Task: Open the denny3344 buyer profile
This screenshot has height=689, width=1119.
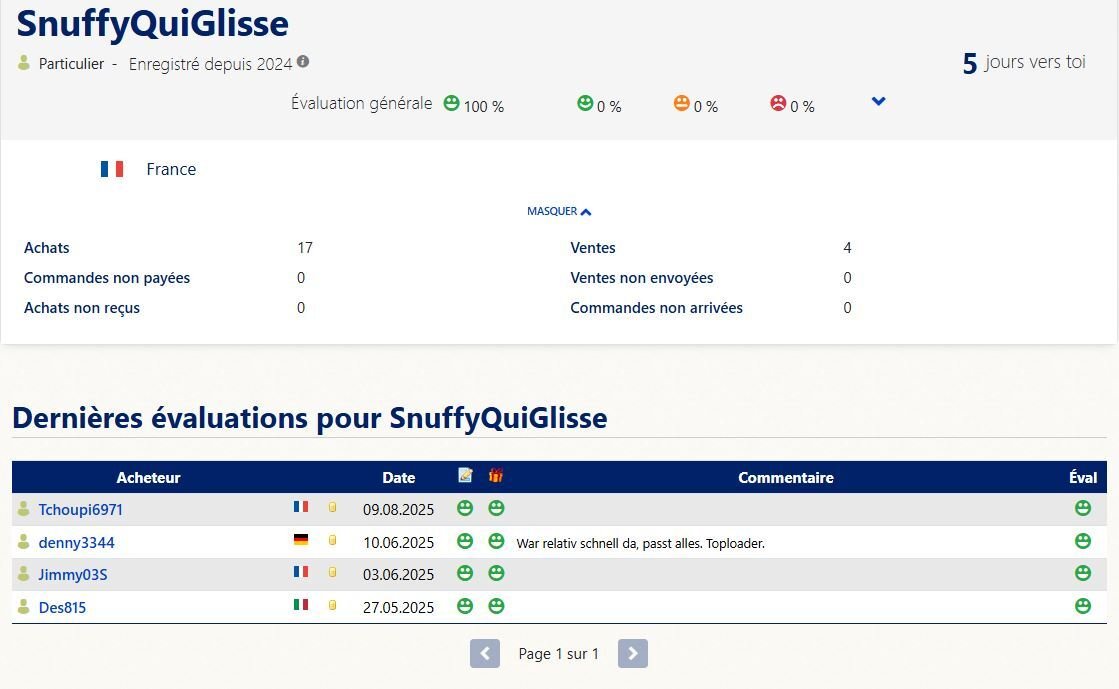Action: pyautogui.click(x=76, y=543)
